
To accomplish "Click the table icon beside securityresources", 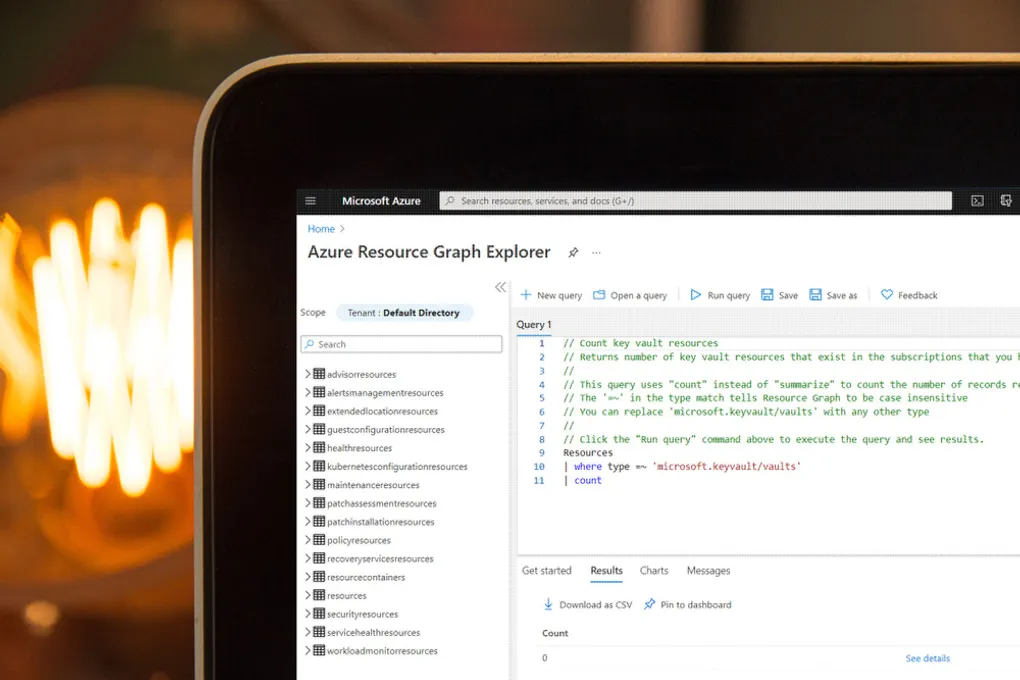I will coord(319,613).
